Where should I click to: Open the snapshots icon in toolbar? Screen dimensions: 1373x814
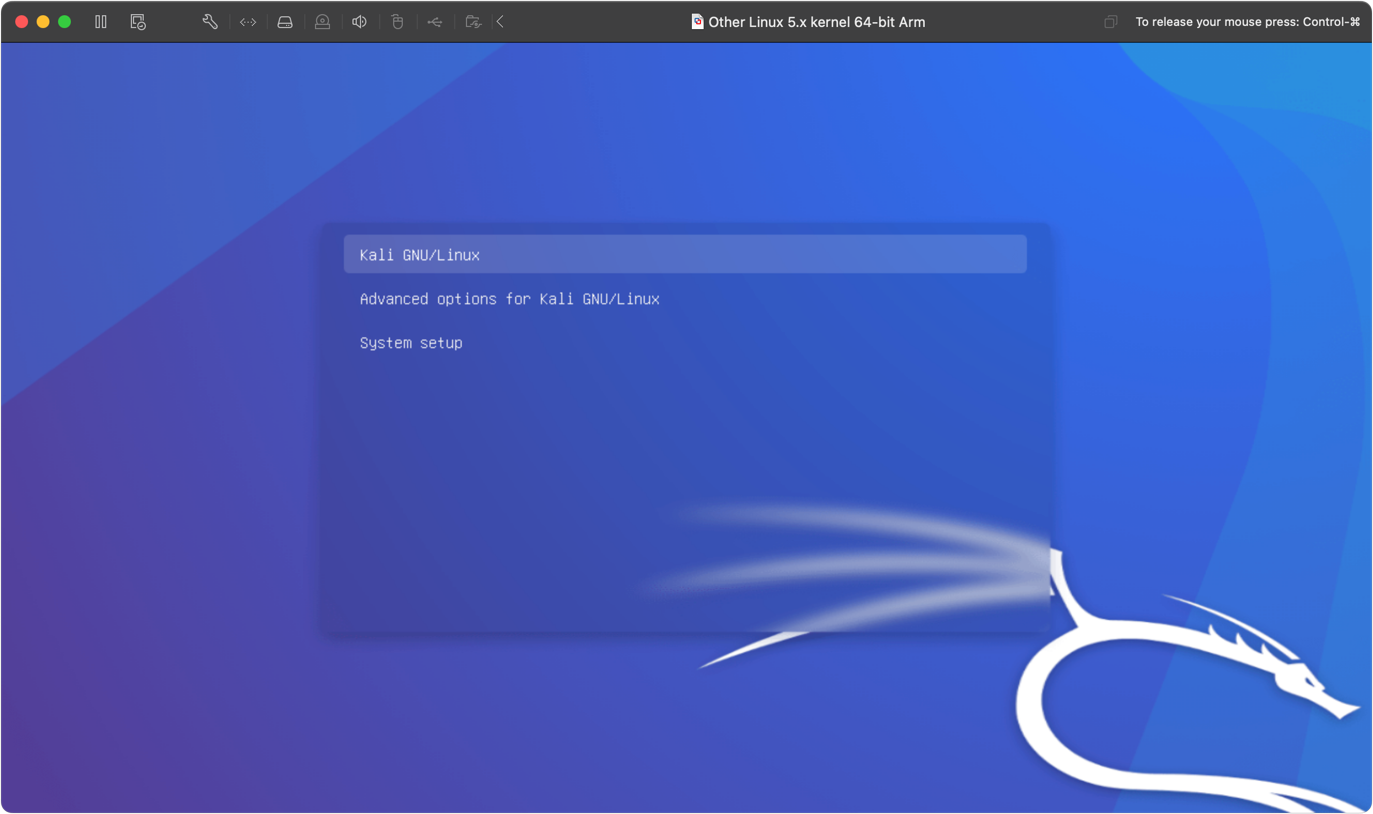[x=138, y=21]
